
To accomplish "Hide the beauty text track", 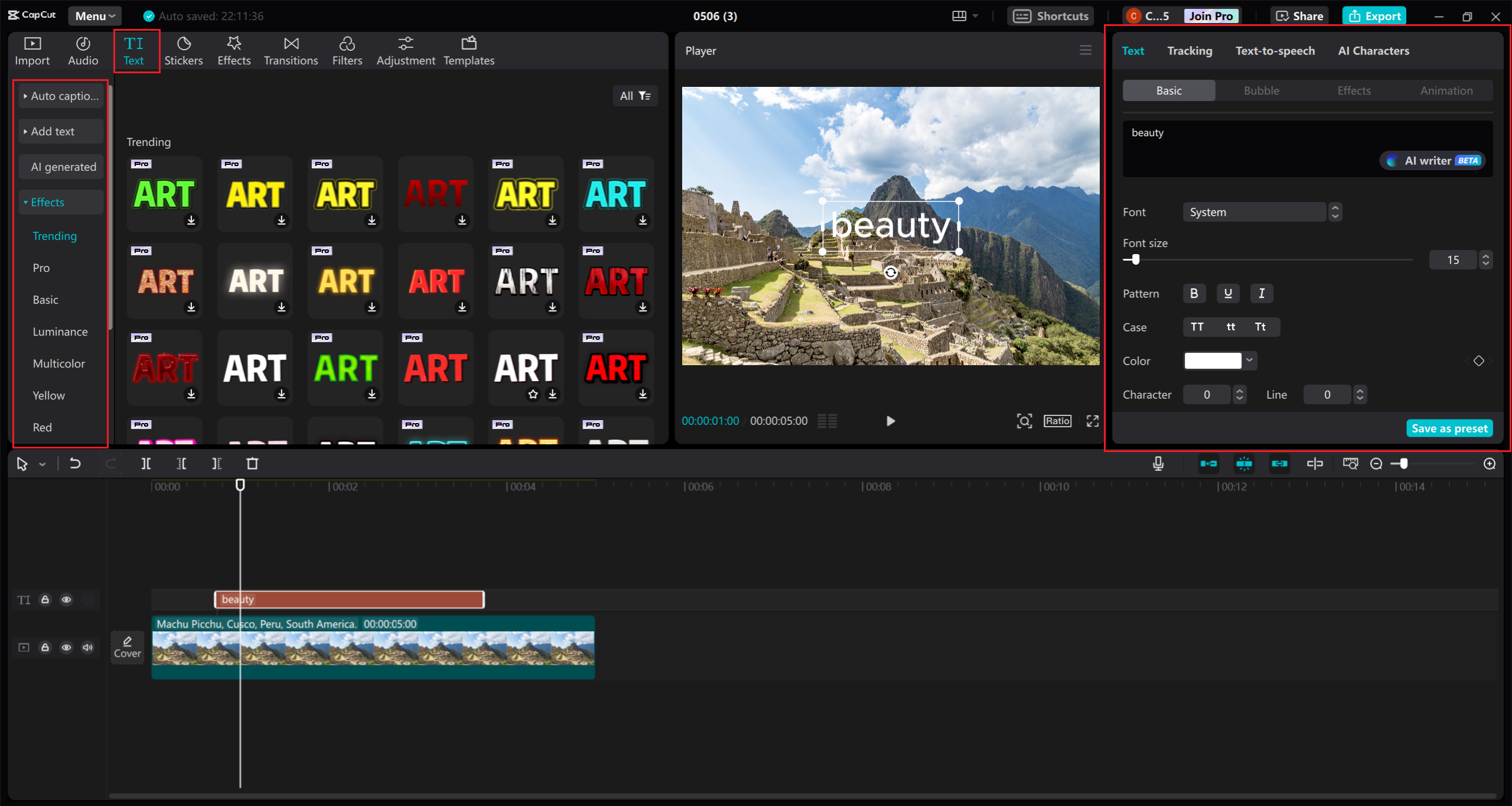I will (x=66, y=599).
